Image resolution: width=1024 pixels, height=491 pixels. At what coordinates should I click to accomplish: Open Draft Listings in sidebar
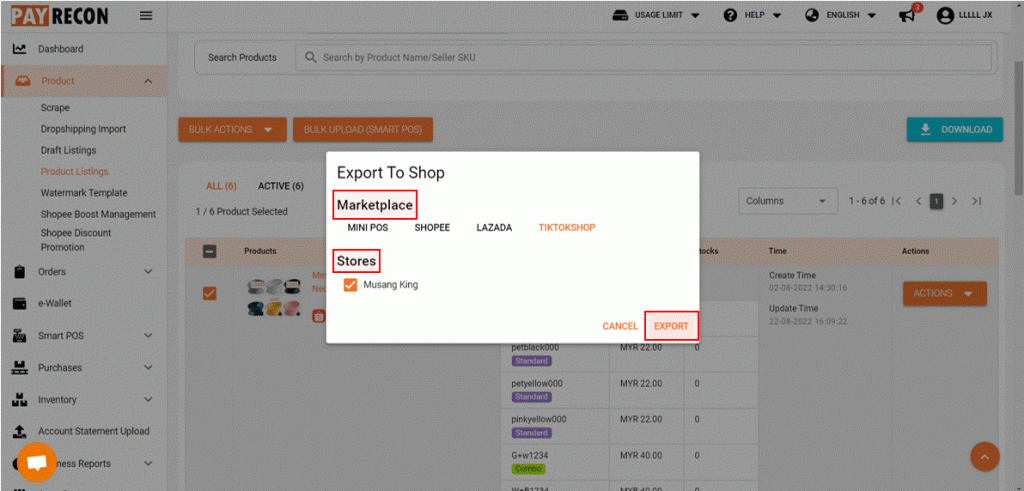pyautogui.click(x=68, y=150)
